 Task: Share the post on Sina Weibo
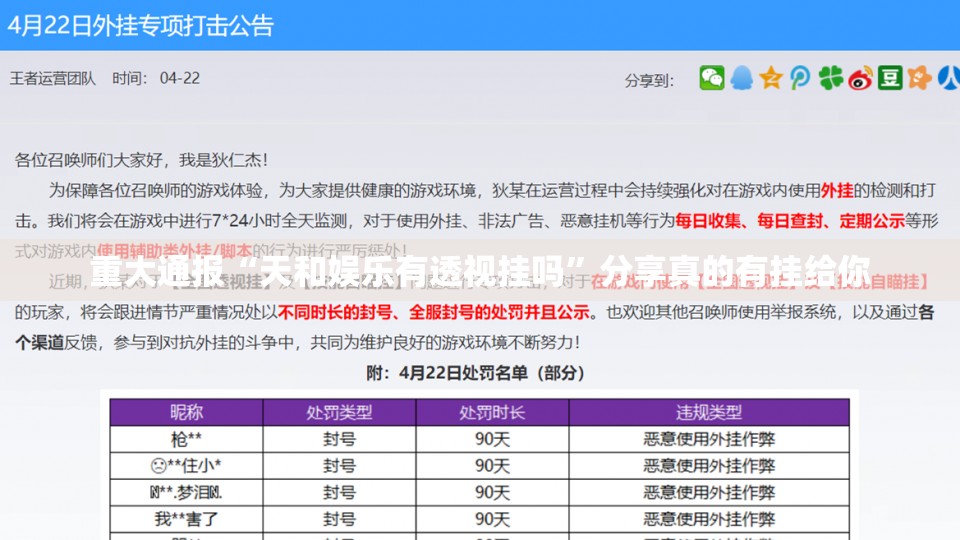(860, 78)
